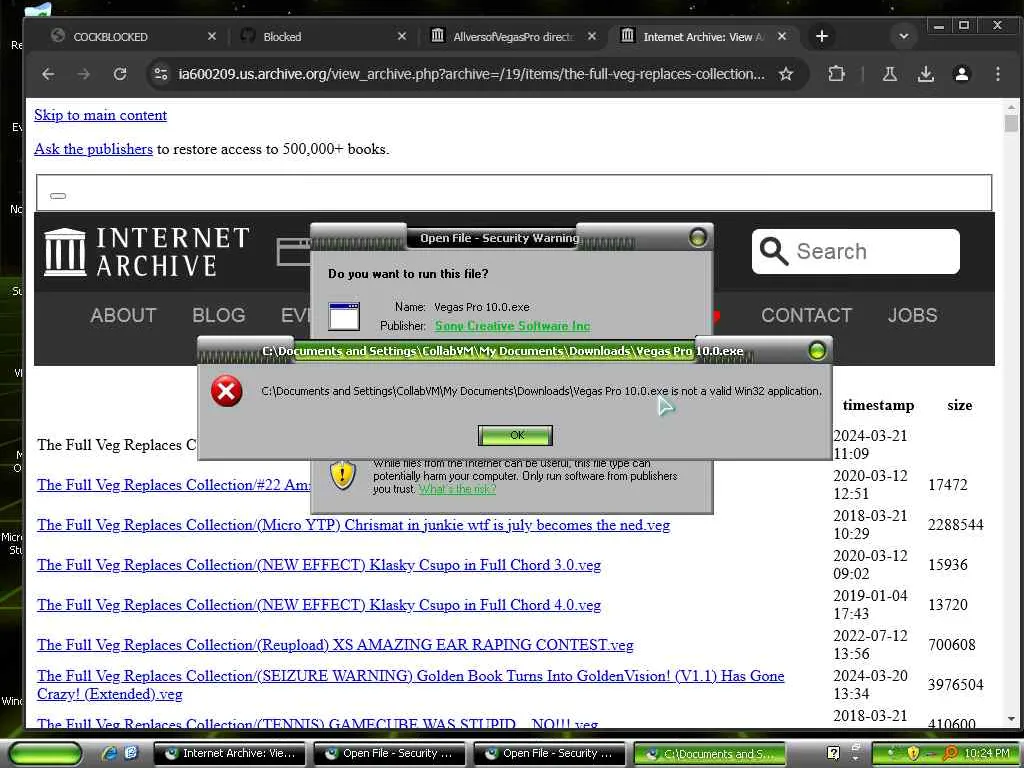Close the Vegas Pro 10.0.exe error dialog orb
This screenshot has height=768, width=1024.
click(817, 351)
